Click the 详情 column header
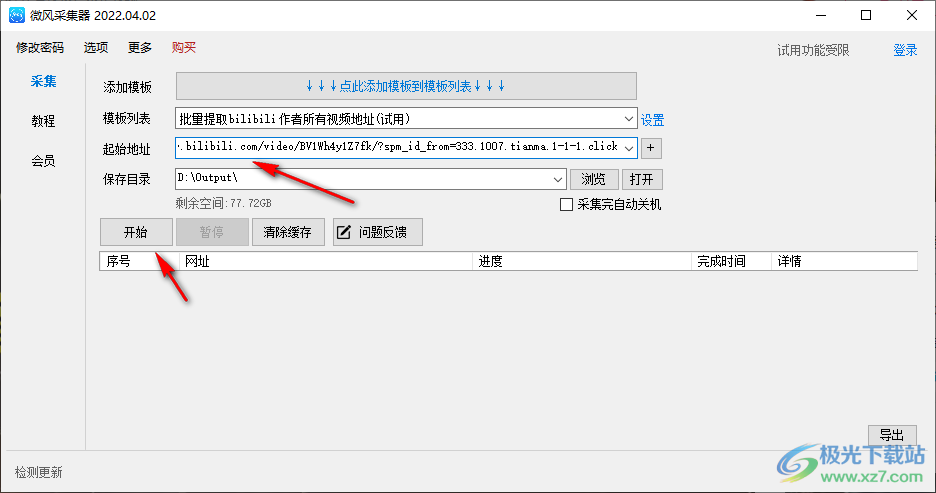Viewport: 936px width, 493px height. (844, 261)
